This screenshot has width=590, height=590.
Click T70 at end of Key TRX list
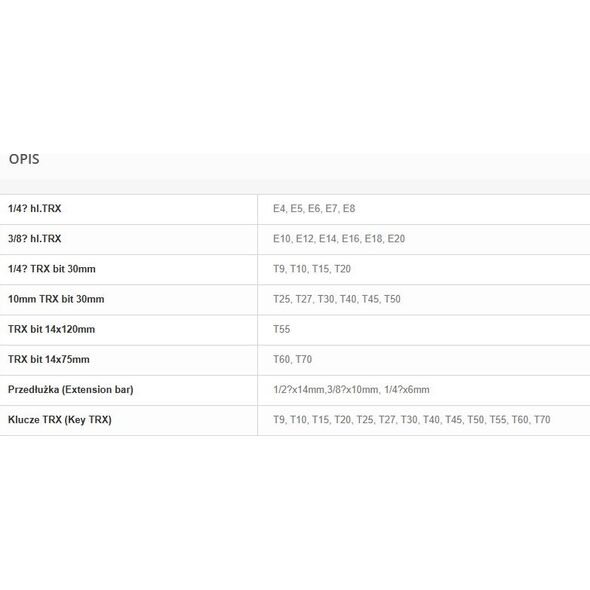pyautogui.click(x=542, y=420)
